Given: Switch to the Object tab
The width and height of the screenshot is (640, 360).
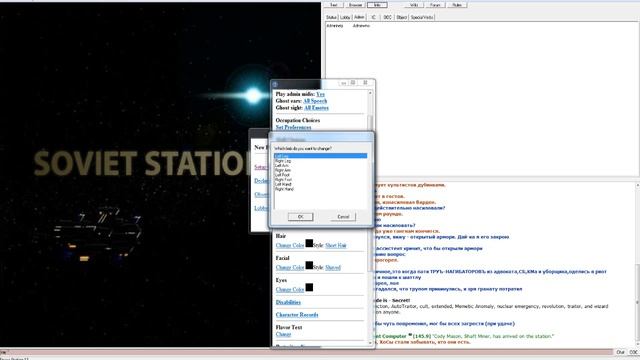Looking at the screenshot, I should click(402, 18).
